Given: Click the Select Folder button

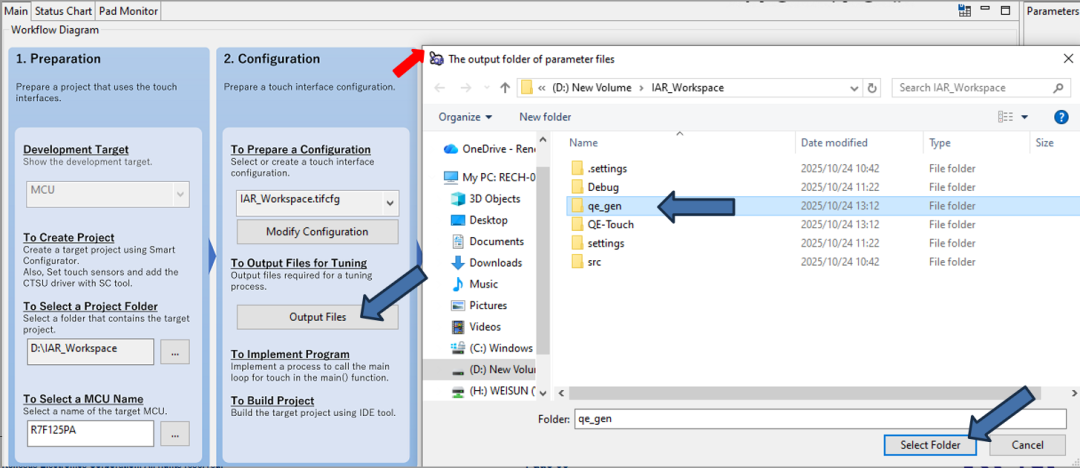Looking at the screenshot, I should coord(931,445).
